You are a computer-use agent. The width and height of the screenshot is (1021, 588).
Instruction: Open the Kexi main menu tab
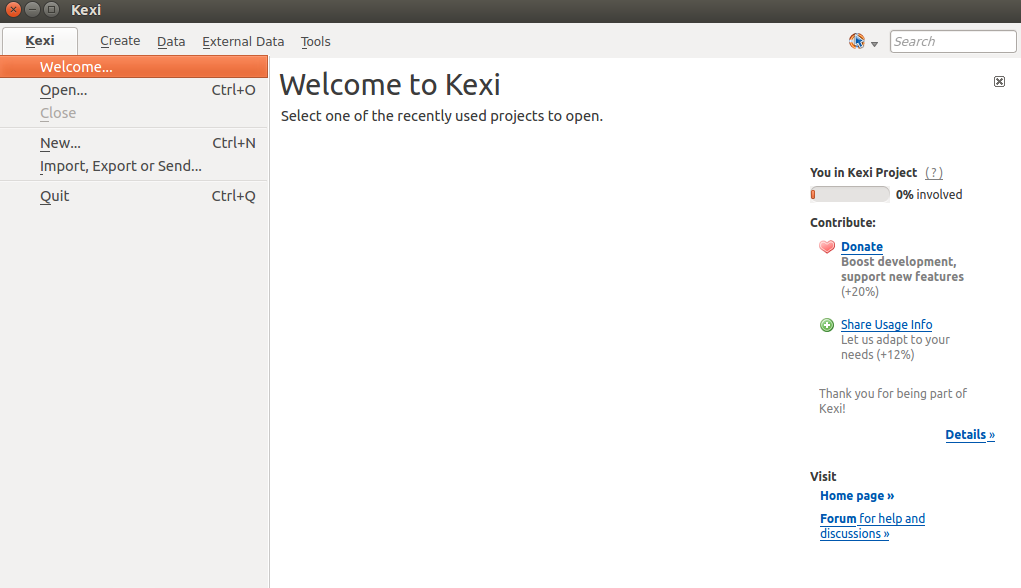[40, 41]
